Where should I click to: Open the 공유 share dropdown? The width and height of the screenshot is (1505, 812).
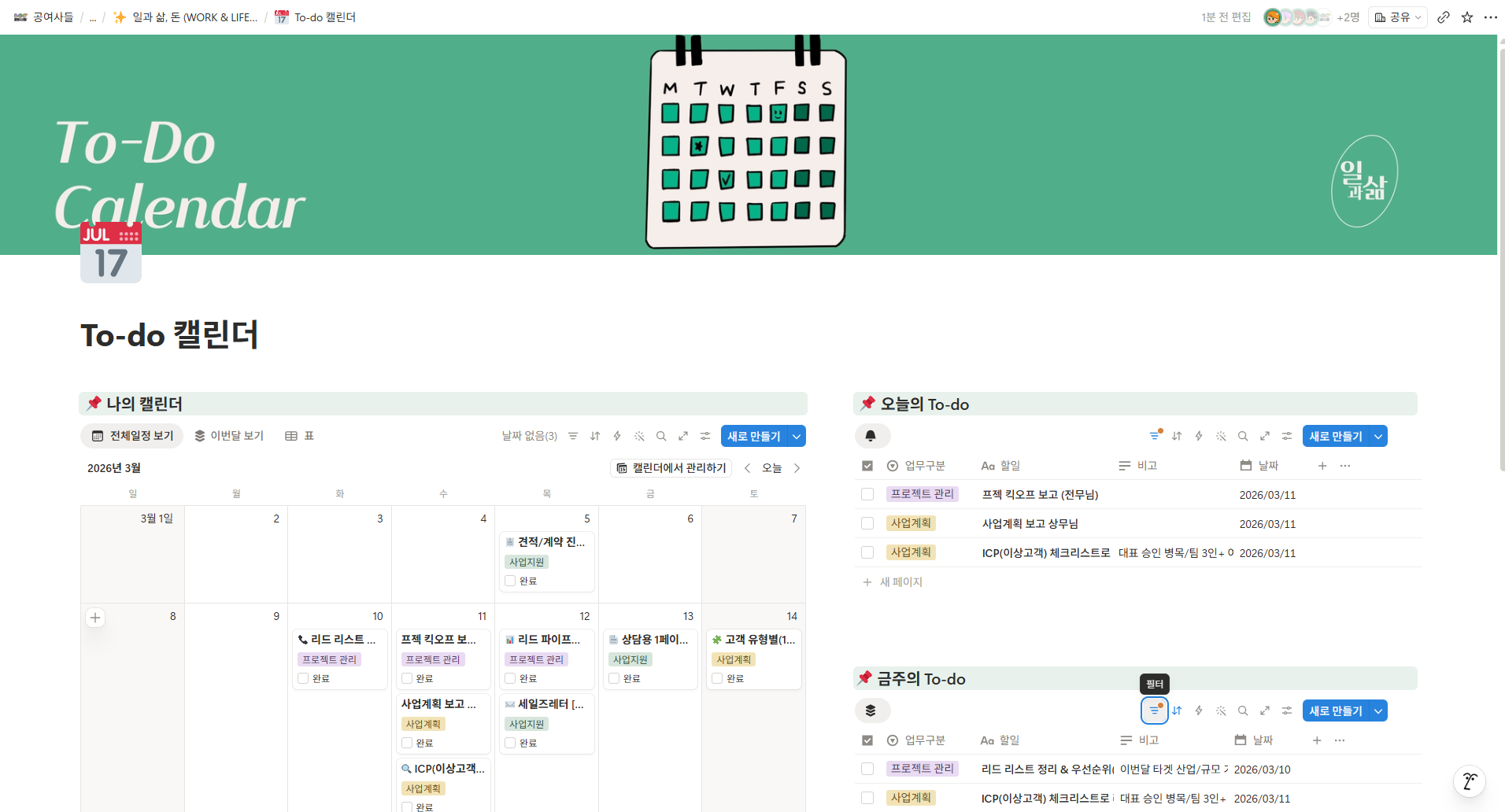click(x=1397, y=17)
